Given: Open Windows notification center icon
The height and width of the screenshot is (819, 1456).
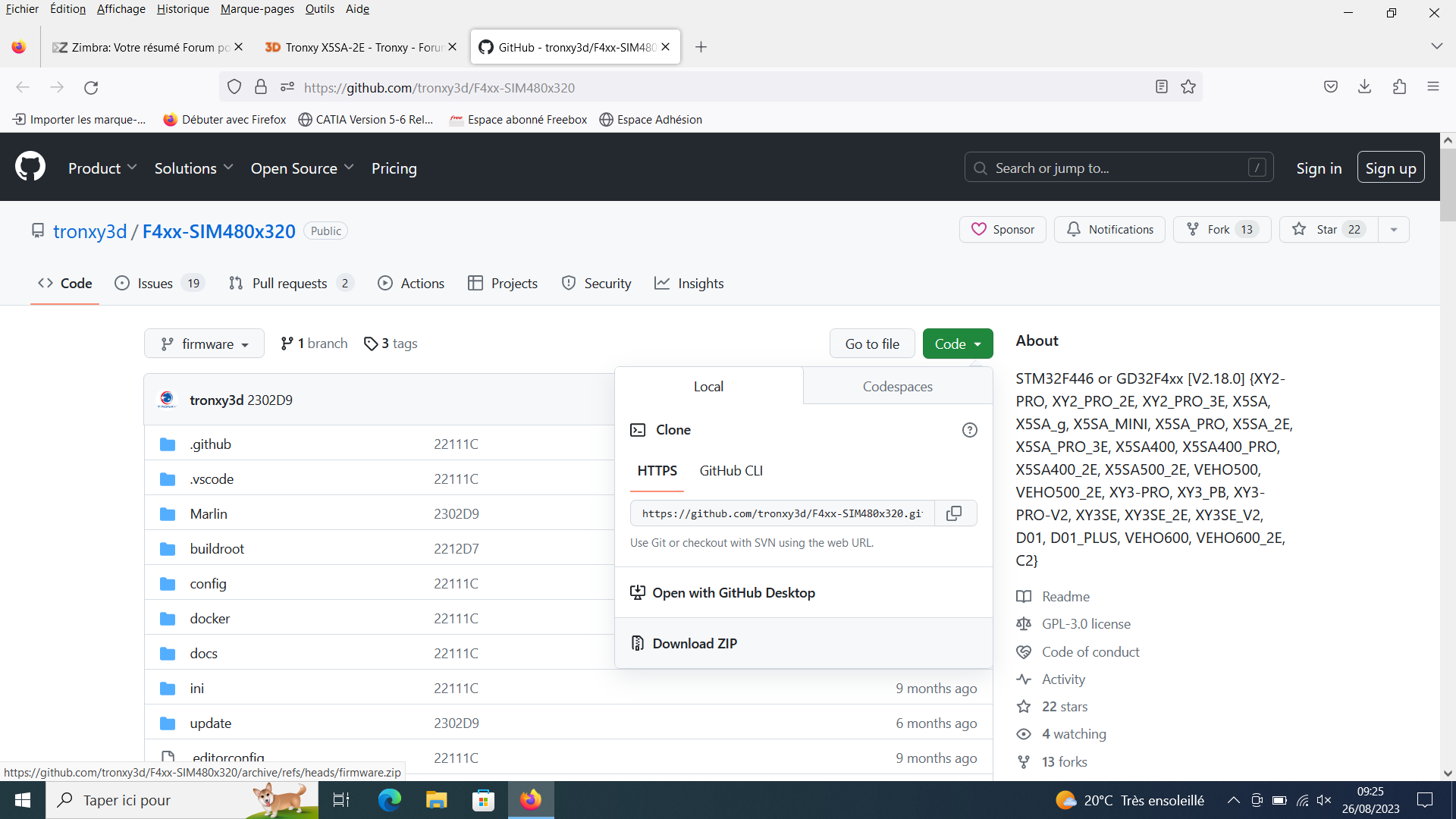Looking at the screenshot, I should (x=1425, y=800).
